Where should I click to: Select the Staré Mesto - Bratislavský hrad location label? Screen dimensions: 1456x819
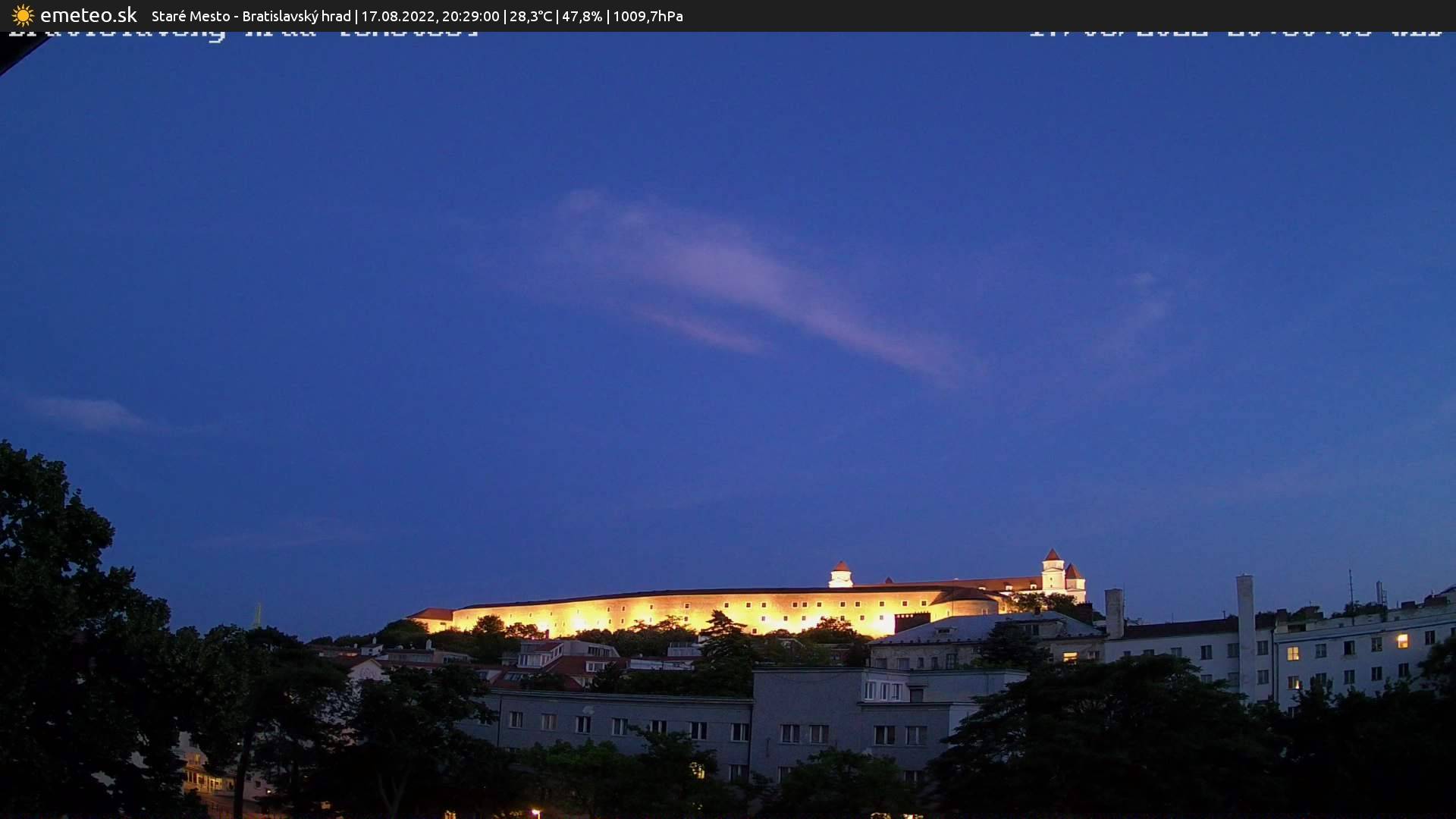pyautogui.click(x=250, y=16)
